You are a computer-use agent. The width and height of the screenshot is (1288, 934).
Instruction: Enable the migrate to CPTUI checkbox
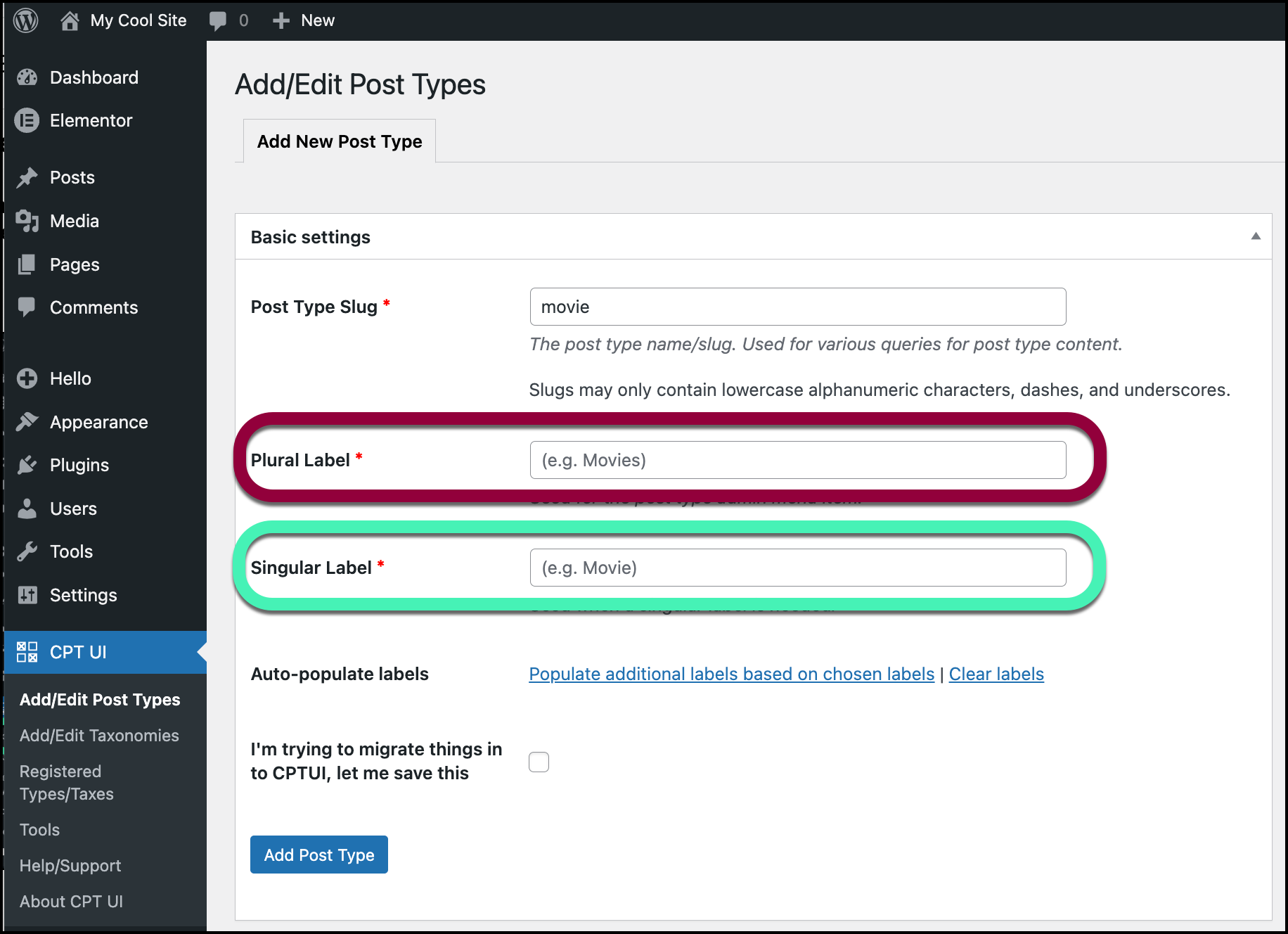point(539,762)
